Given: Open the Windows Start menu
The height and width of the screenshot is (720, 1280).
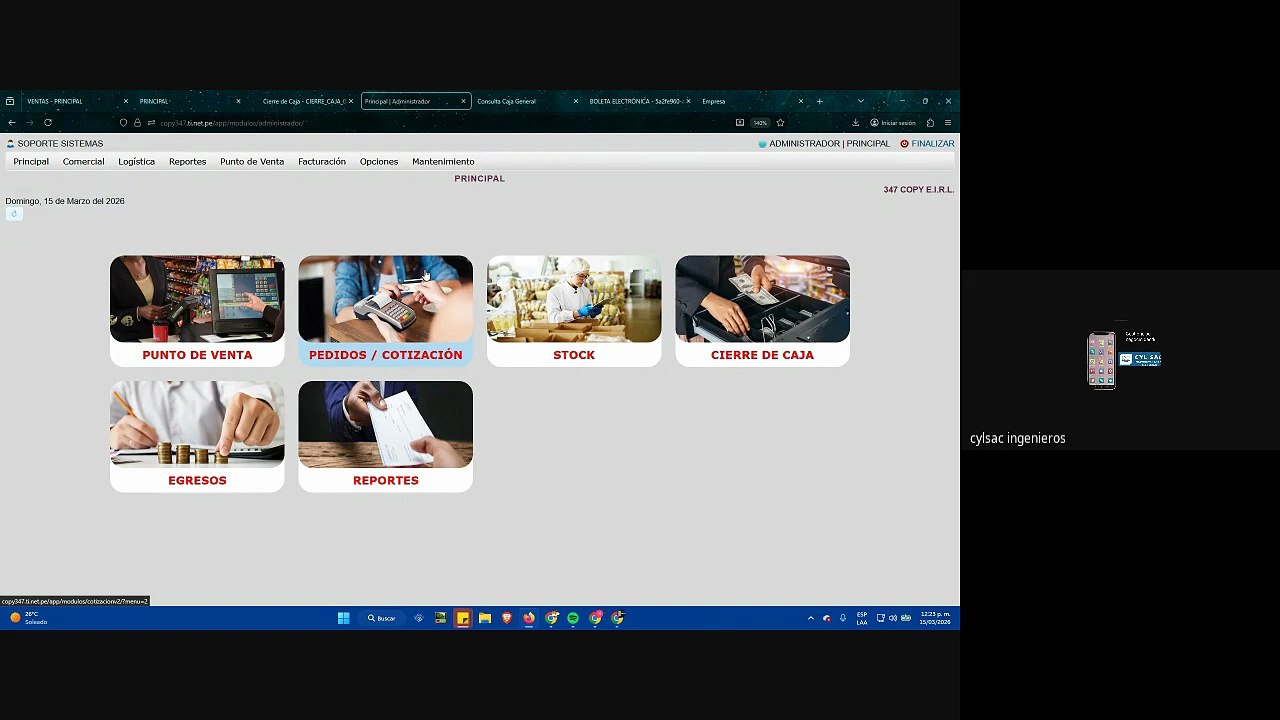Looking at the screenshot, I should (343, 618).
